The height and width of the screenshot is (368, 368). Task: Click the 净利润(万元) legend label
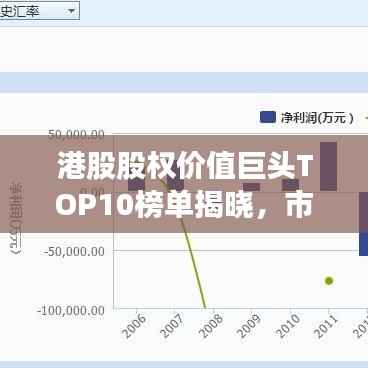[317, 118]
